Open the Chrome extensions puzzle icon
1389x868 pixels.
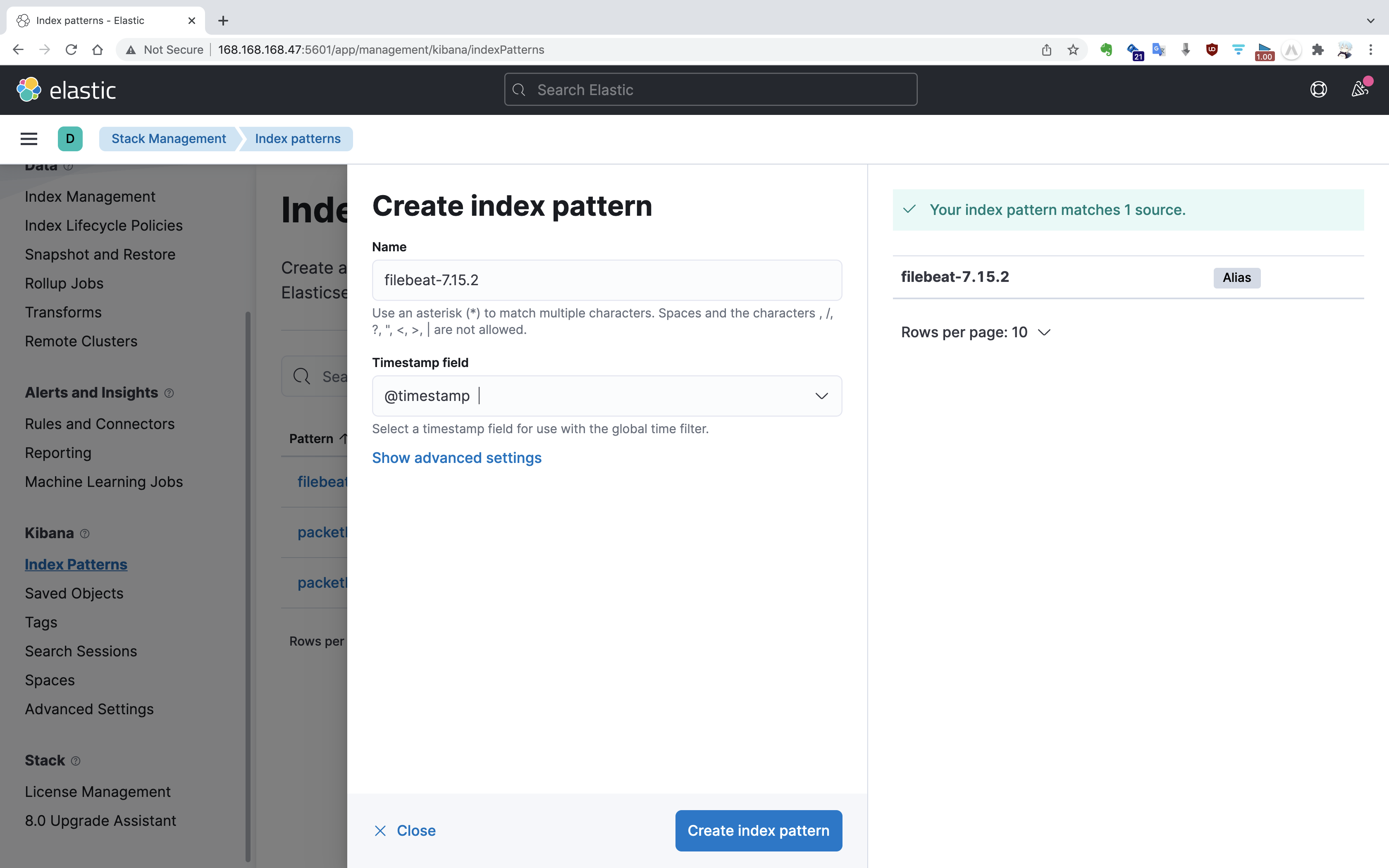[x=1318, y=50]
